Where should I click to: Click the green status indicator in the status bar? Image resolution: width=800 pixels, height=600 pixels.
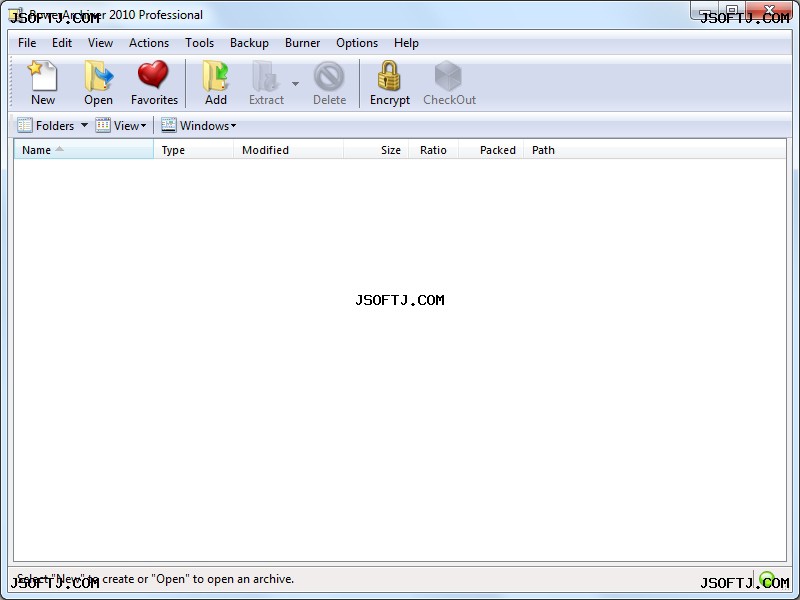point(766,579)
